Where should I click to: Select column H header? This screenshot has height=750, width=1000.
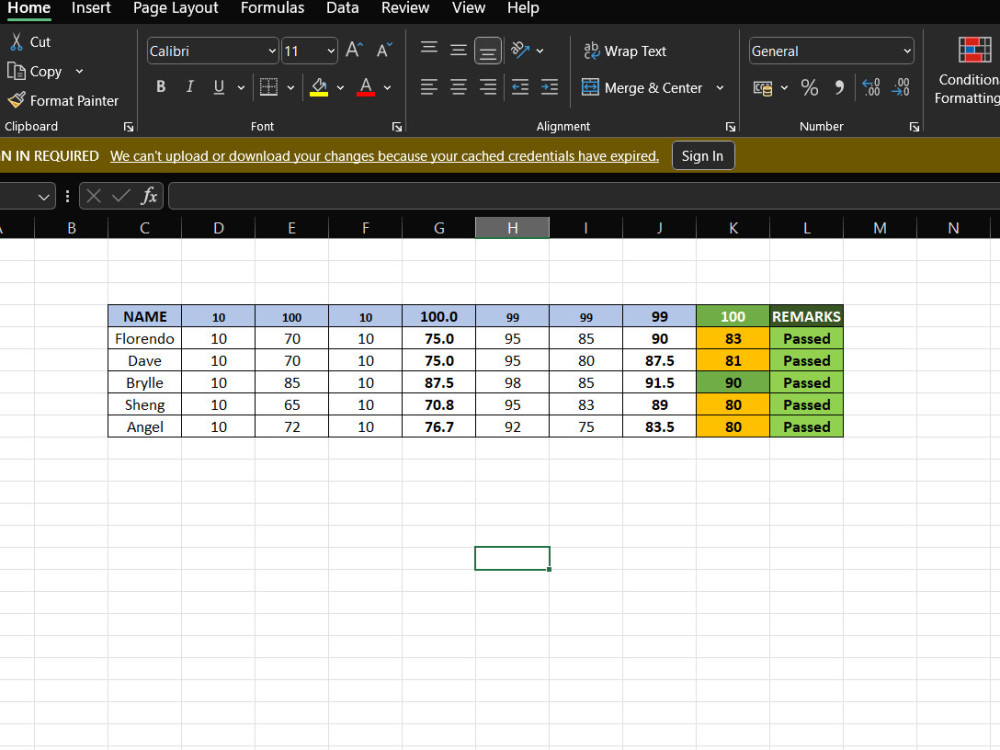point(512,228)
